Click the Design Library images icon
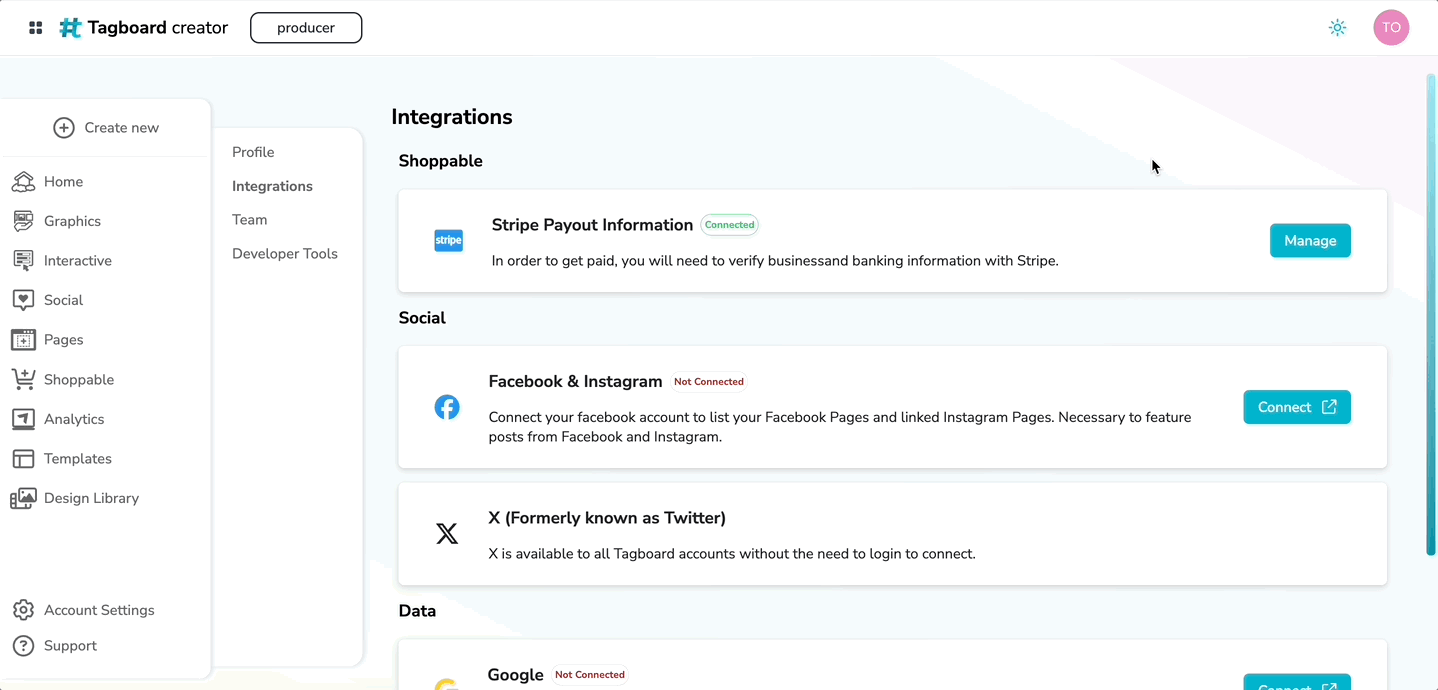 coord(23,498)
